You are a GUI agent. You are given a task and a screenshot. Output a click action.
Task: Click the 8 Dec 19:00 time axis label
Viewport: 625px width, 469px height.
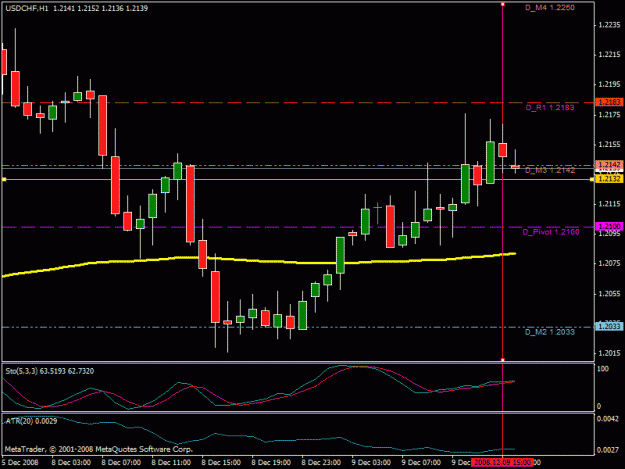coord(271,463)
